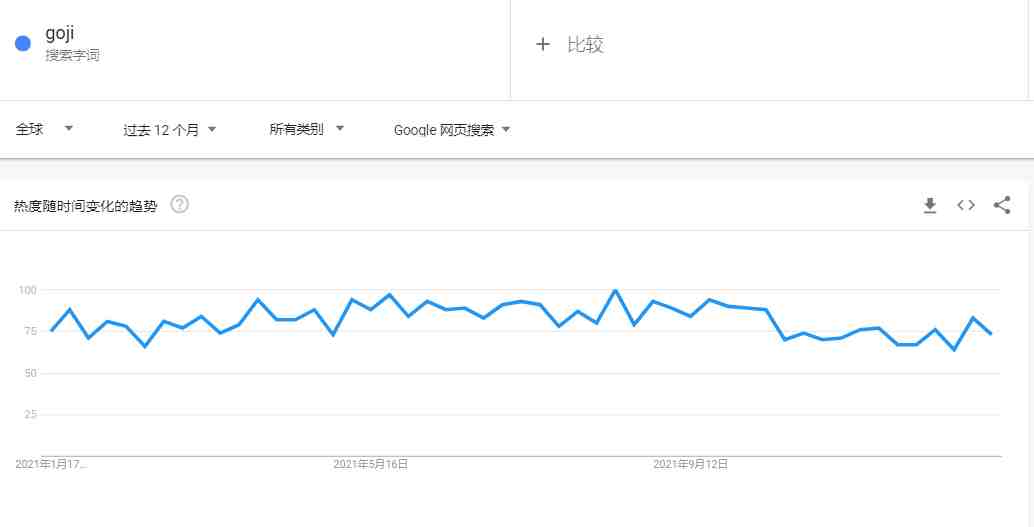Click the plus icon to add comparison

[543, 44]
